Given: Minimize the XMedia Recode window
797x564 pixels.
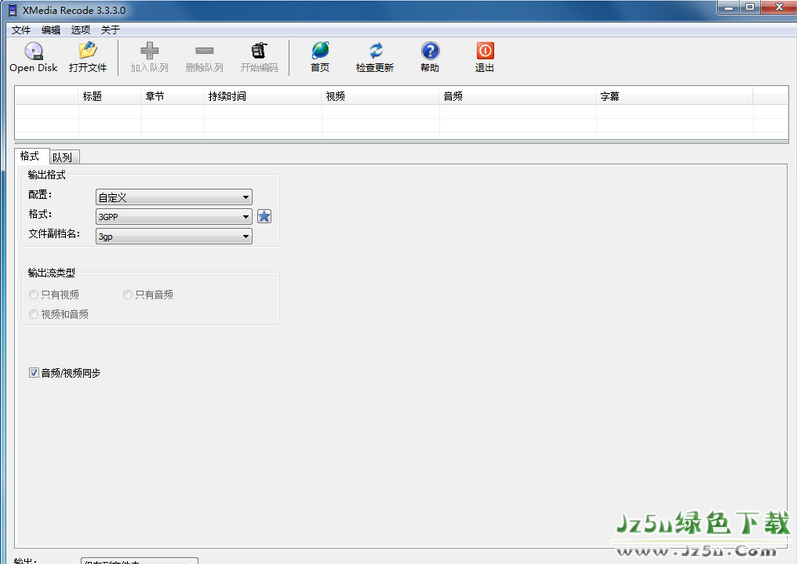Looking at the screenshot, I should pyautogui.click(x=728, y=7).
